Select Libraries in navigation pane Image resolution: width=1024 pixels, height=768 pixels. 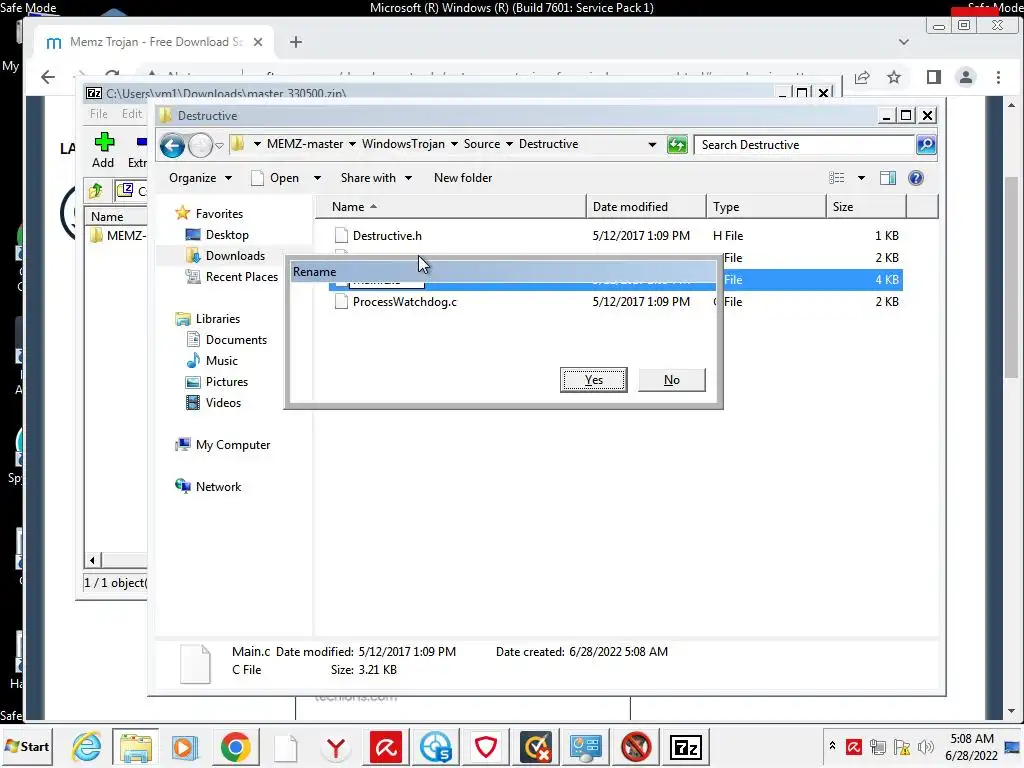click(x=217, y=319)
